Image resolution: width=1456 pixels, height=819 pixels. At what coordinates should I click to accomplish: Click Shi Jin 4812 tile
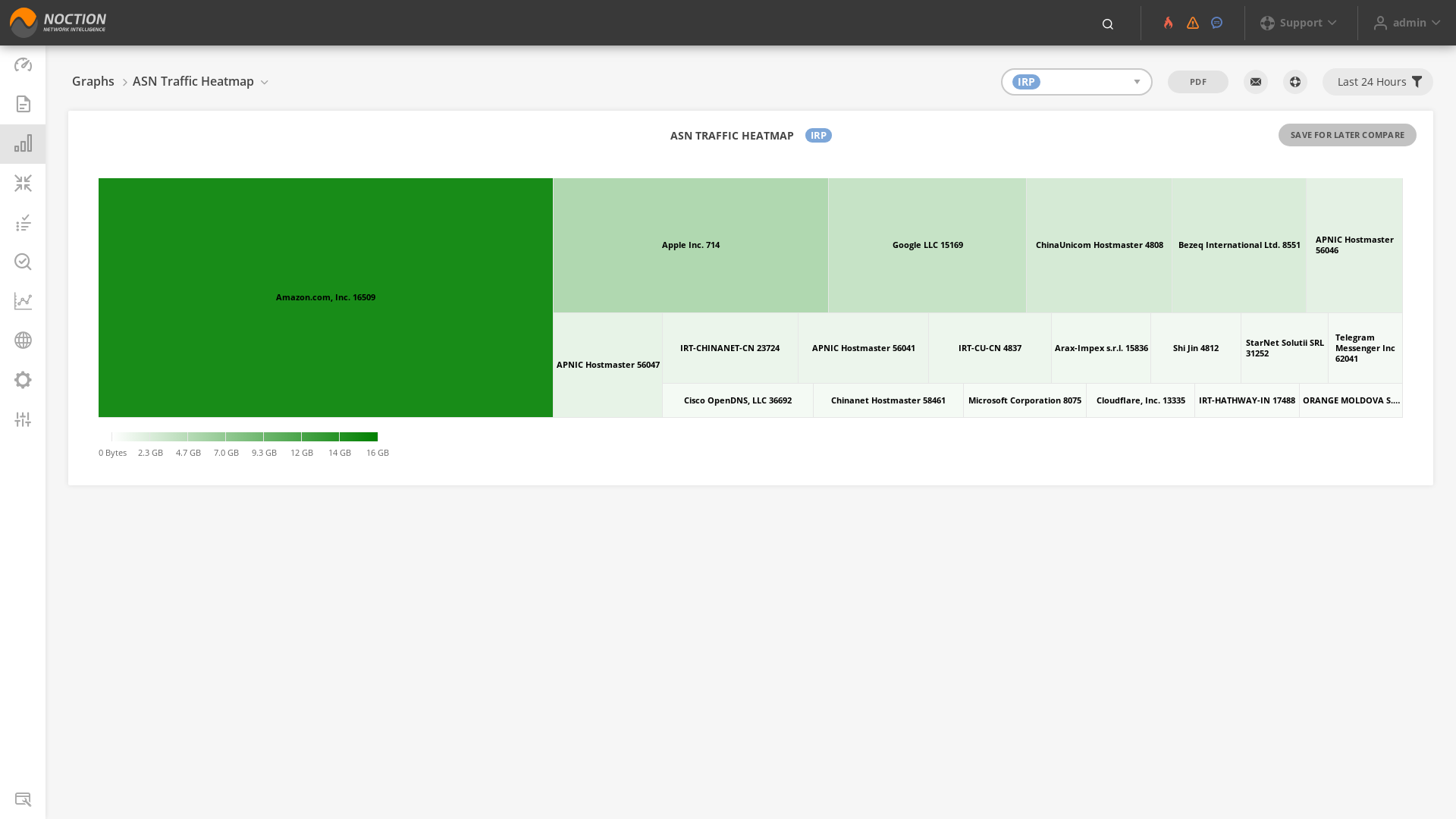1196,348
